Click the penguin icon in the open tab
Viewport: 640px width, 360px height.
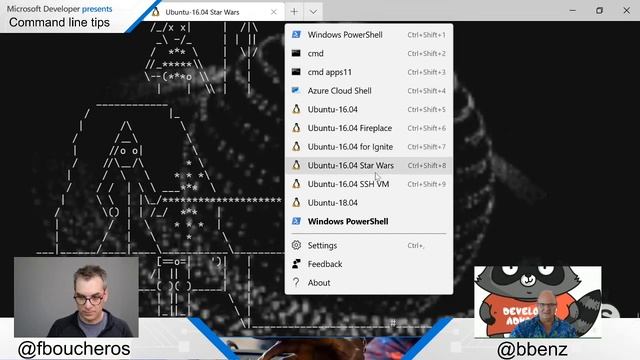click(x=156, y=12)
